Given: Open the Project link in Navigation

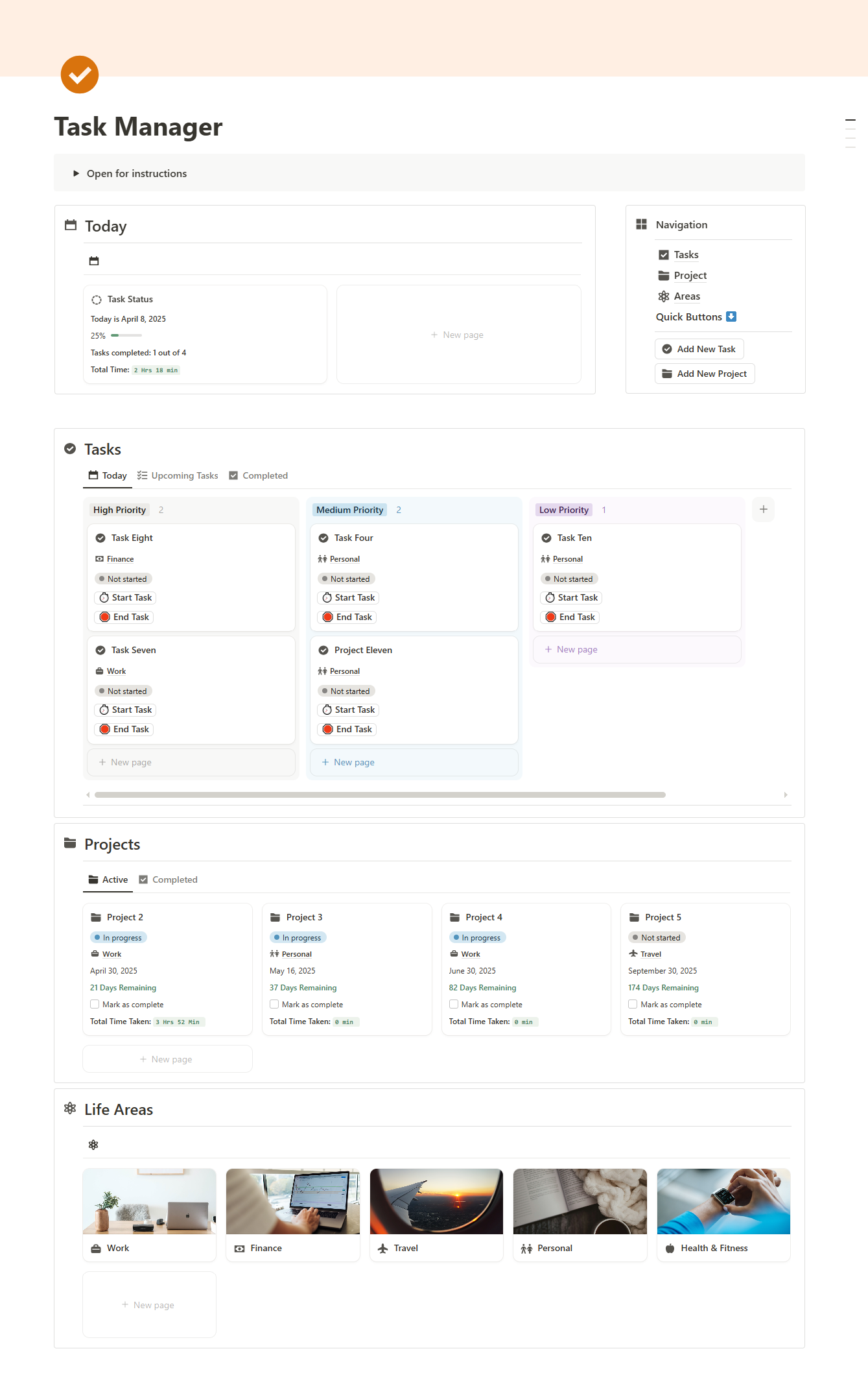Looking at the screenshot, I should pos(690,276).
